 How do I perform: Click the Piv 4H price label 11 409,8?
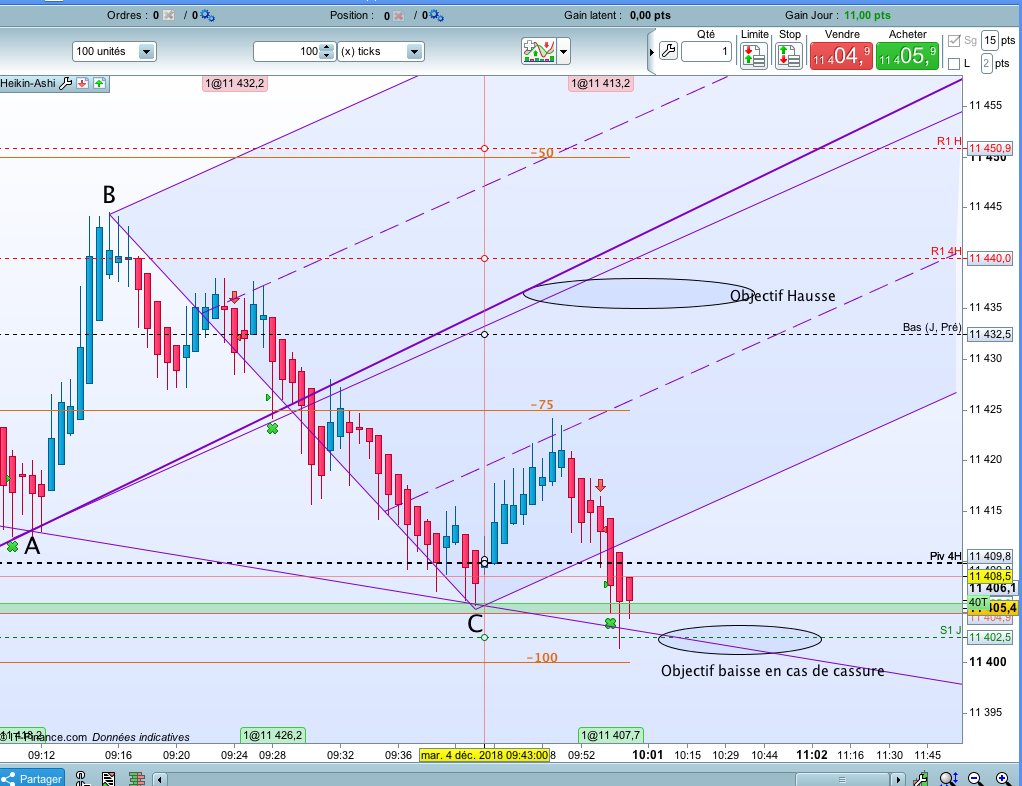(x=990, y=556)
